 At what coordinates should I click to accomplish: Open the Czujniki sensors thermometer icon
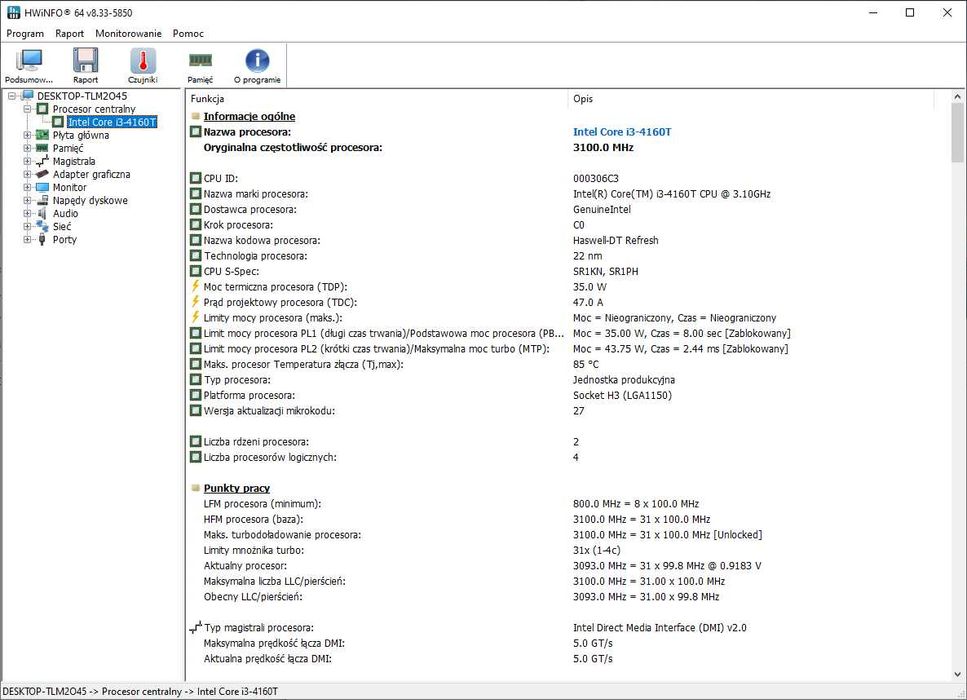pyautogui.click(x=143, y=61)
